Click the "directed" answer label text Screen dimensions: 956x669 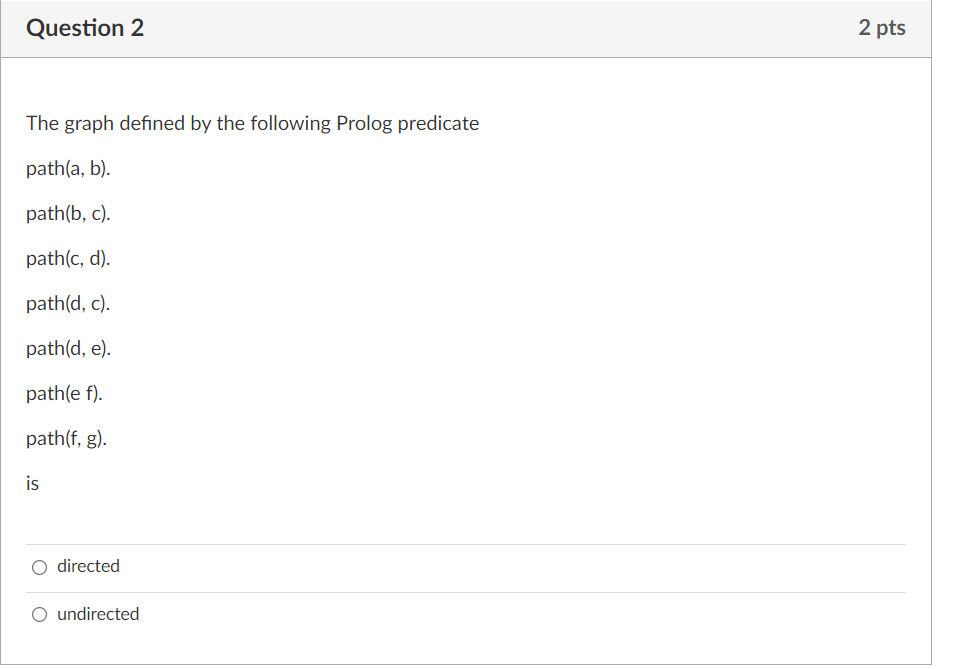click(88, 566)
